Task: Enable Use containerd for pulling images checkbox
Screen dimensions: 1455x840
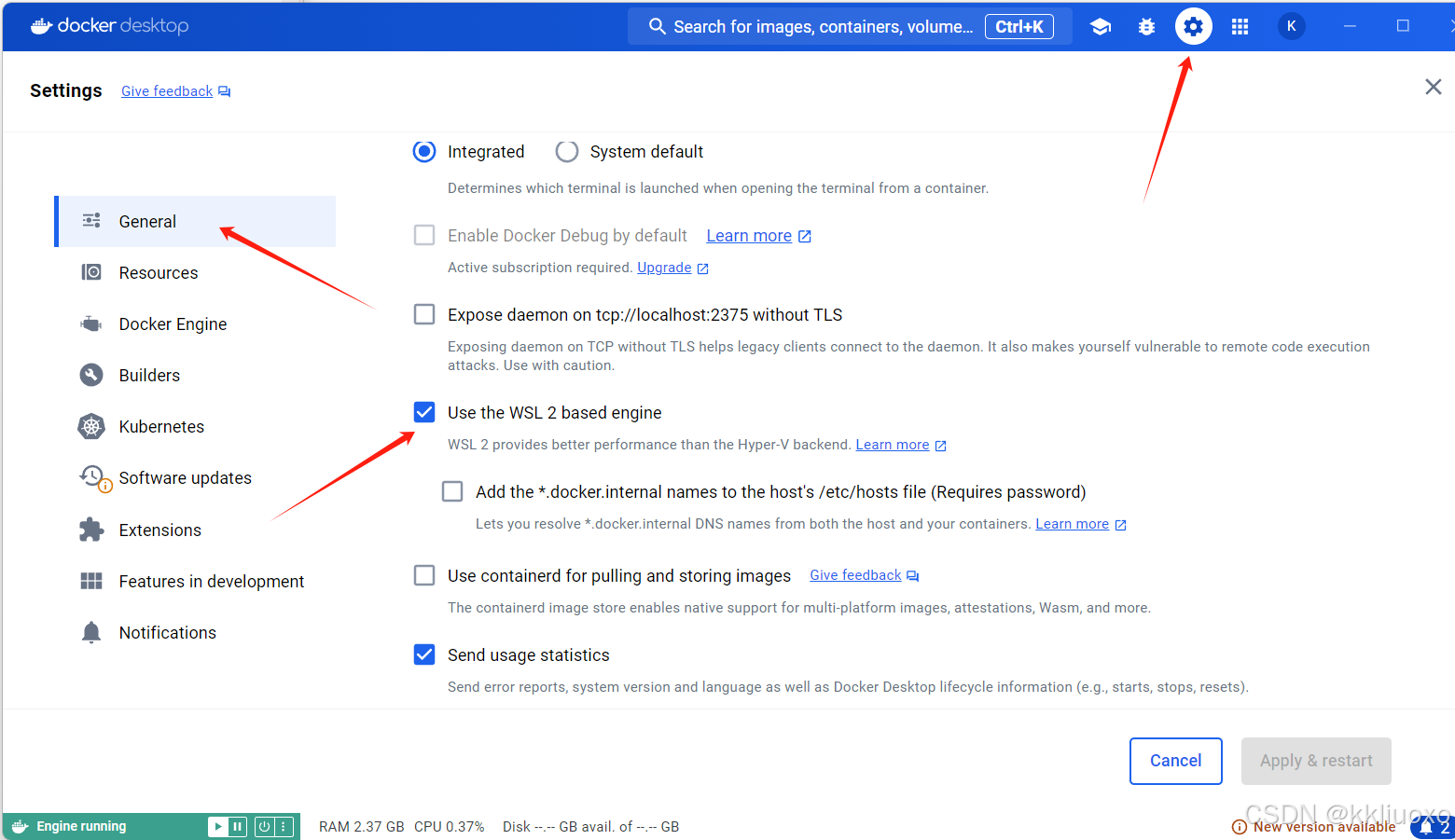Action: point(424,575)
